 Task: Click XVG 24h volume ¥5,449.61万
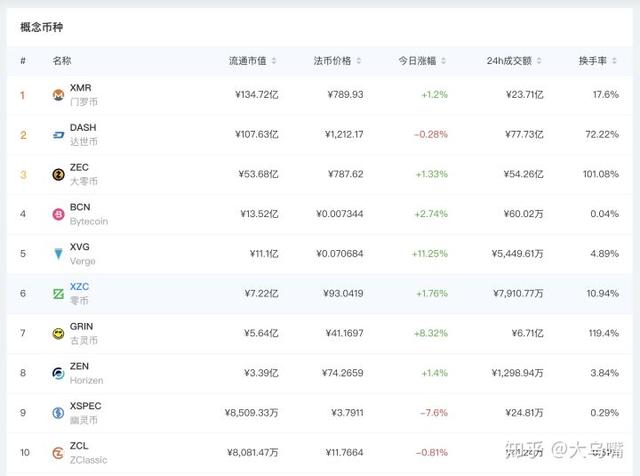518,254
